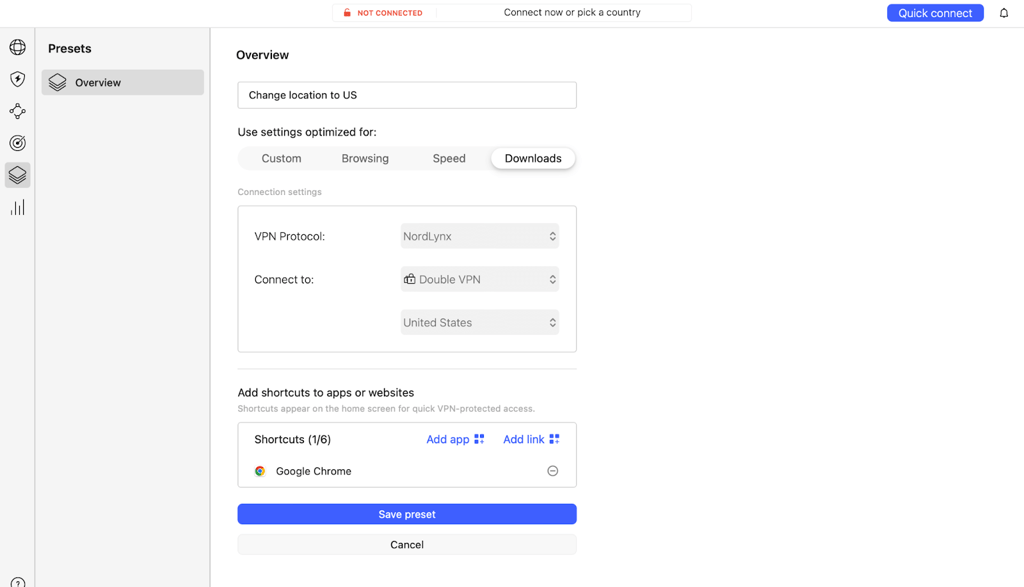1024x587 pixels.
Task: Select the Presets layers icon in sidebar
Action: (18, 175)
